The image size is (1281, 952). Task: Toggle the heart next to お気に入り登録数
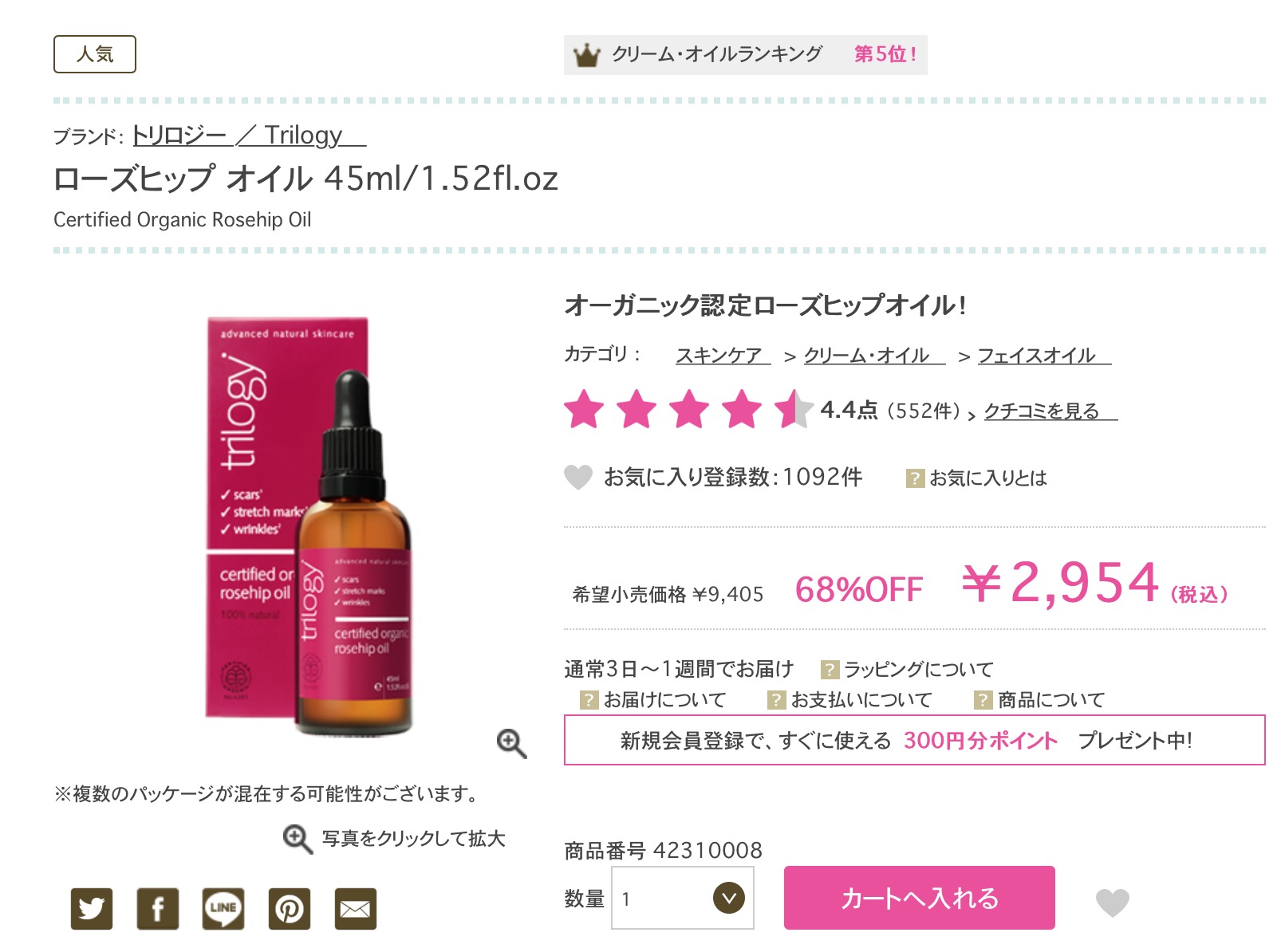(578, 477)
